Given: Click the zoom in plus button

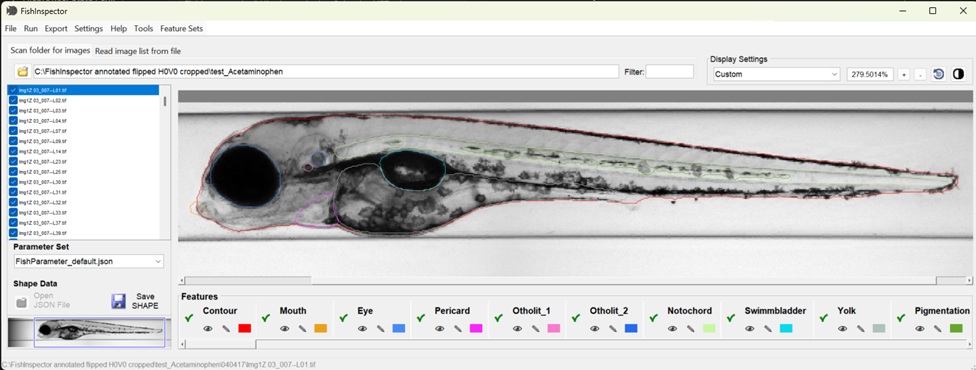Looking at the screenshot, I should click(904, 74).
